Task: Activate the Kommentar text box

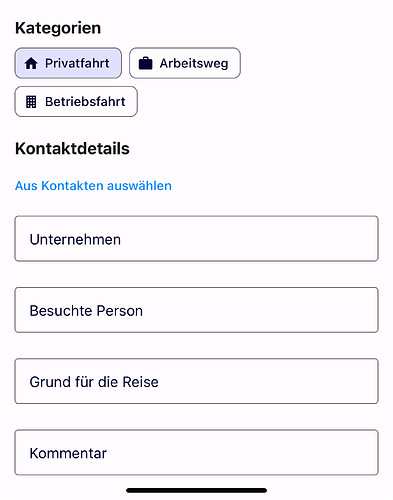Action: (196, 452)
